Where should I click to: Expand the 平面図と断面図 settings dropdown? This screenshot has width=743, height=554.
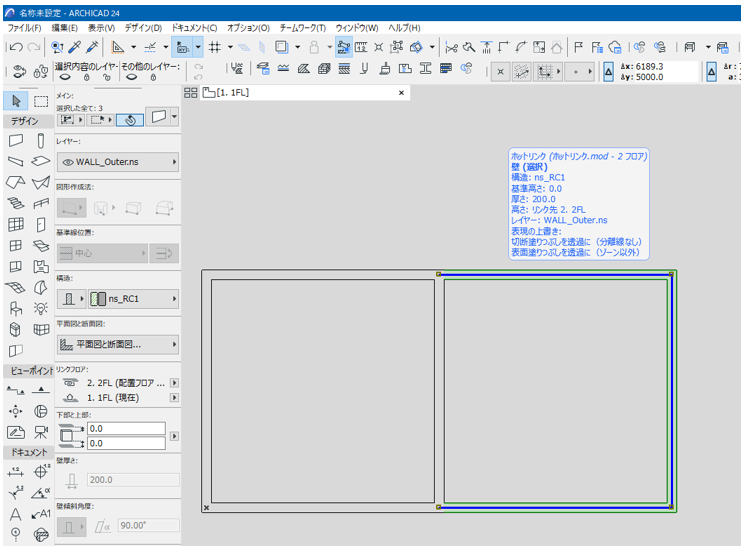[x=118, y=344]
